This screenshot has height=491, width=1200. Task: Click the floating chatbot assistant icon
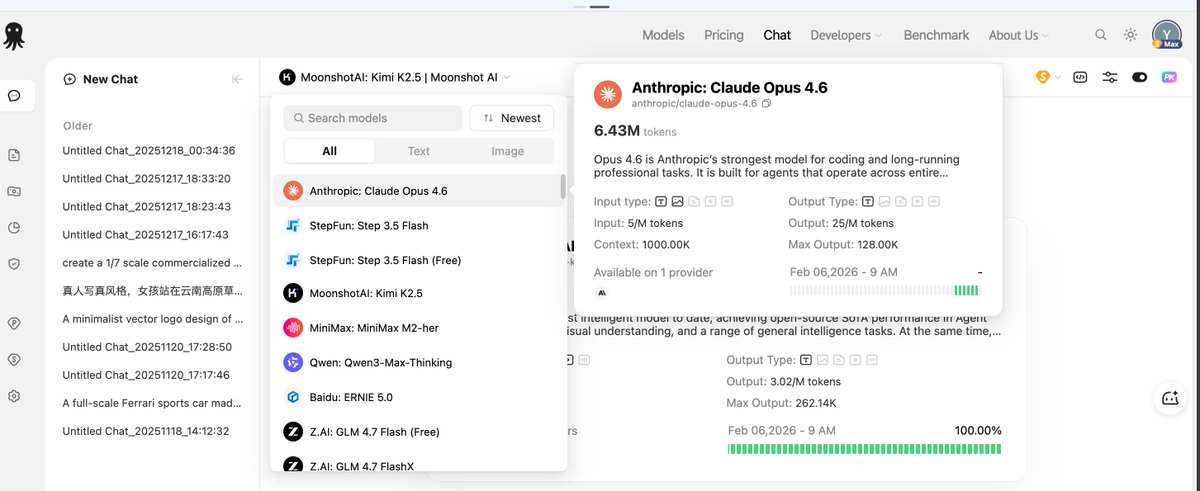1170,398
